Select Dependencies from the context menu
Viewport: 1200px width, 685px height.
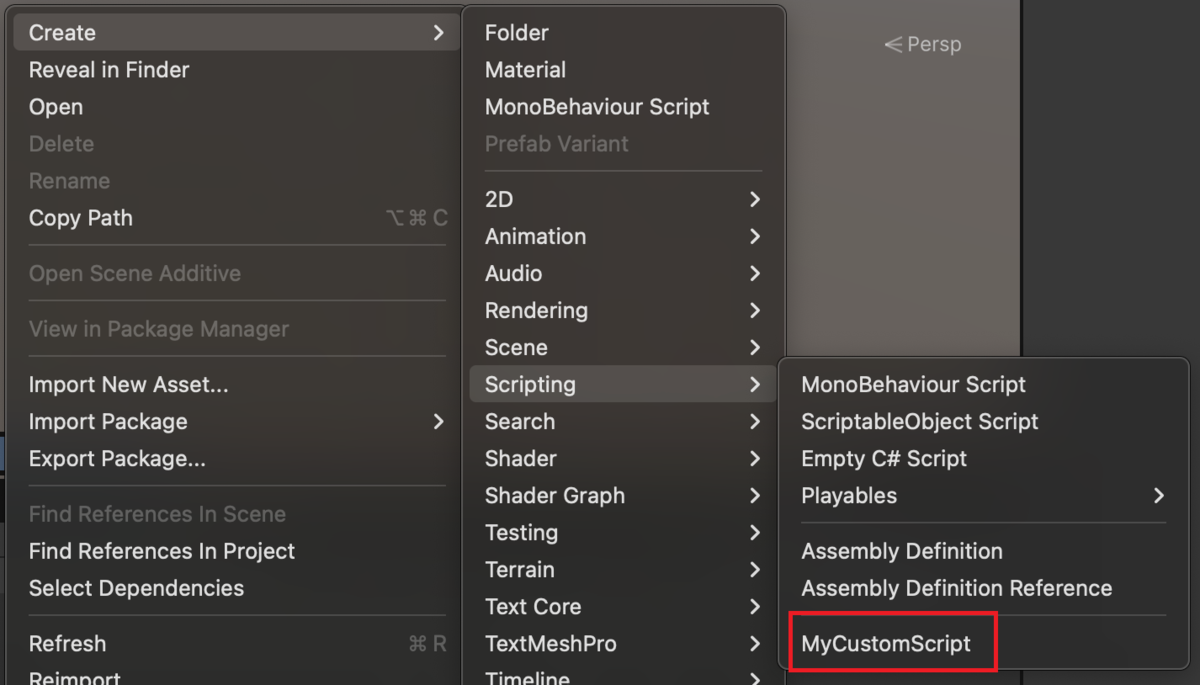click(136, 588)
